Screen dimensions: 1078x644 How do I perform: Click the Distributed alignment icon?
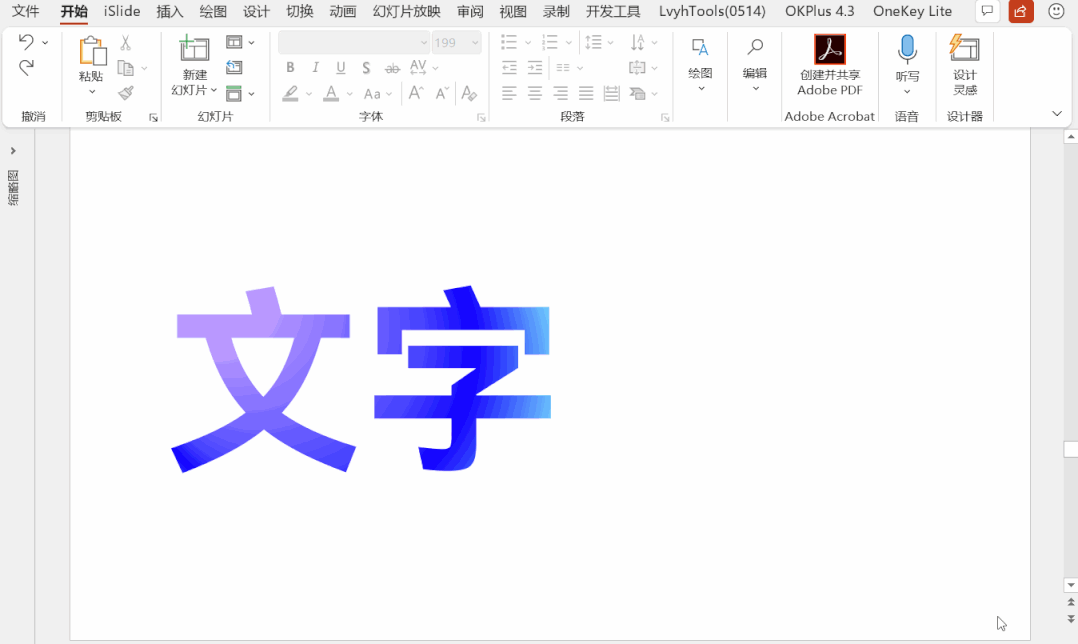click(611, 93)
